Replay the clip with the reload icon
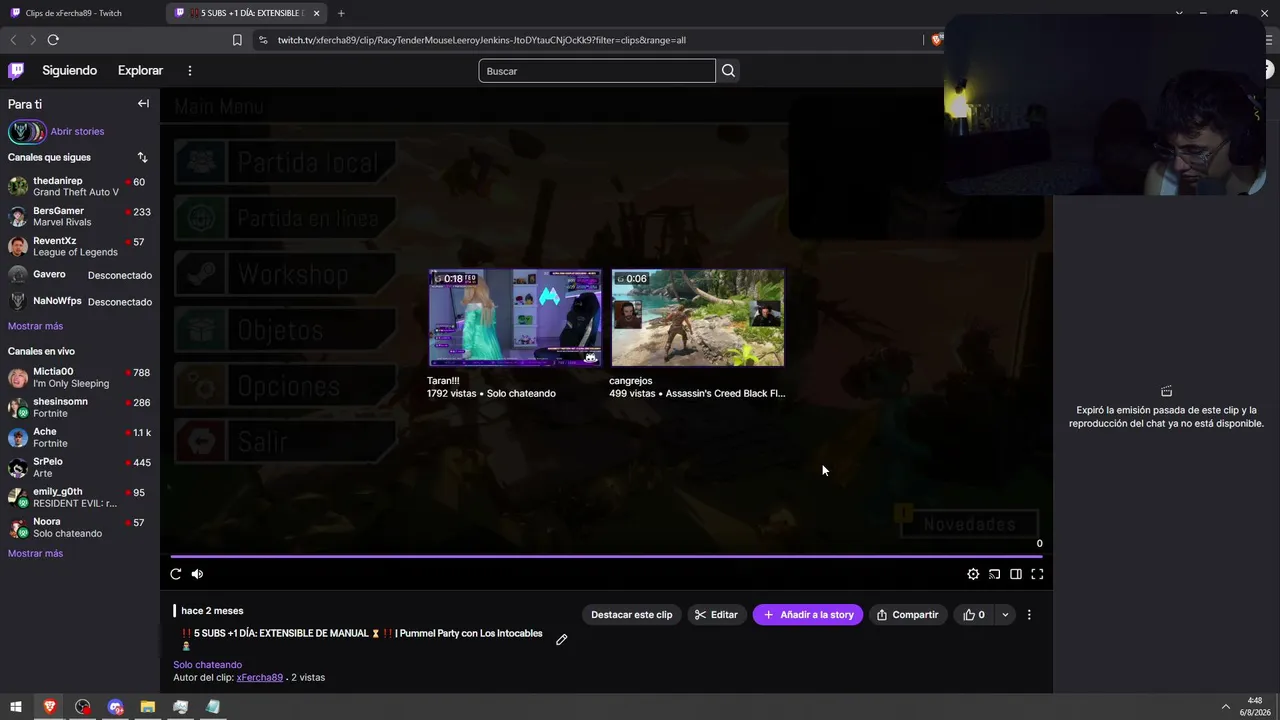Image resolution: width=1280 pixels, height=720 pixels. 176,574
